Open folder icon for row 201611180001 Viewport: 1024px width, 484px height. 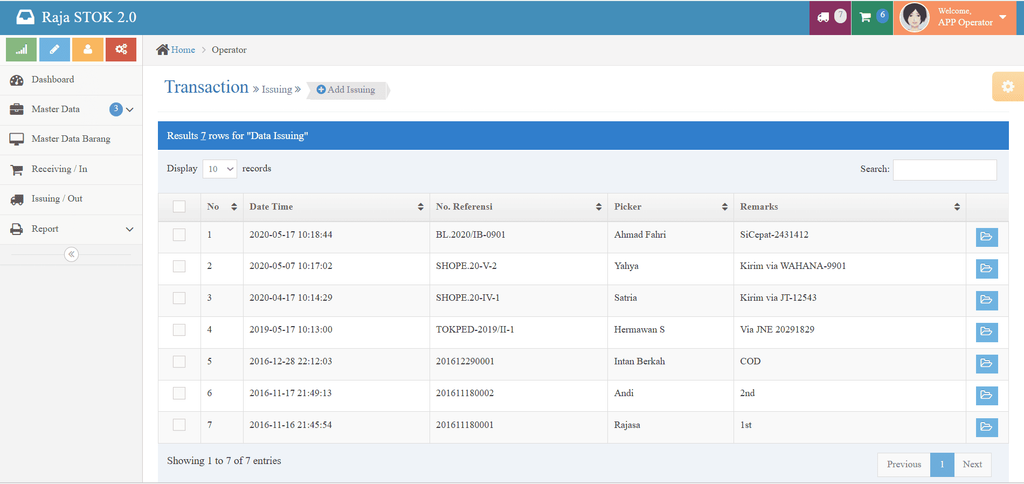986,427
